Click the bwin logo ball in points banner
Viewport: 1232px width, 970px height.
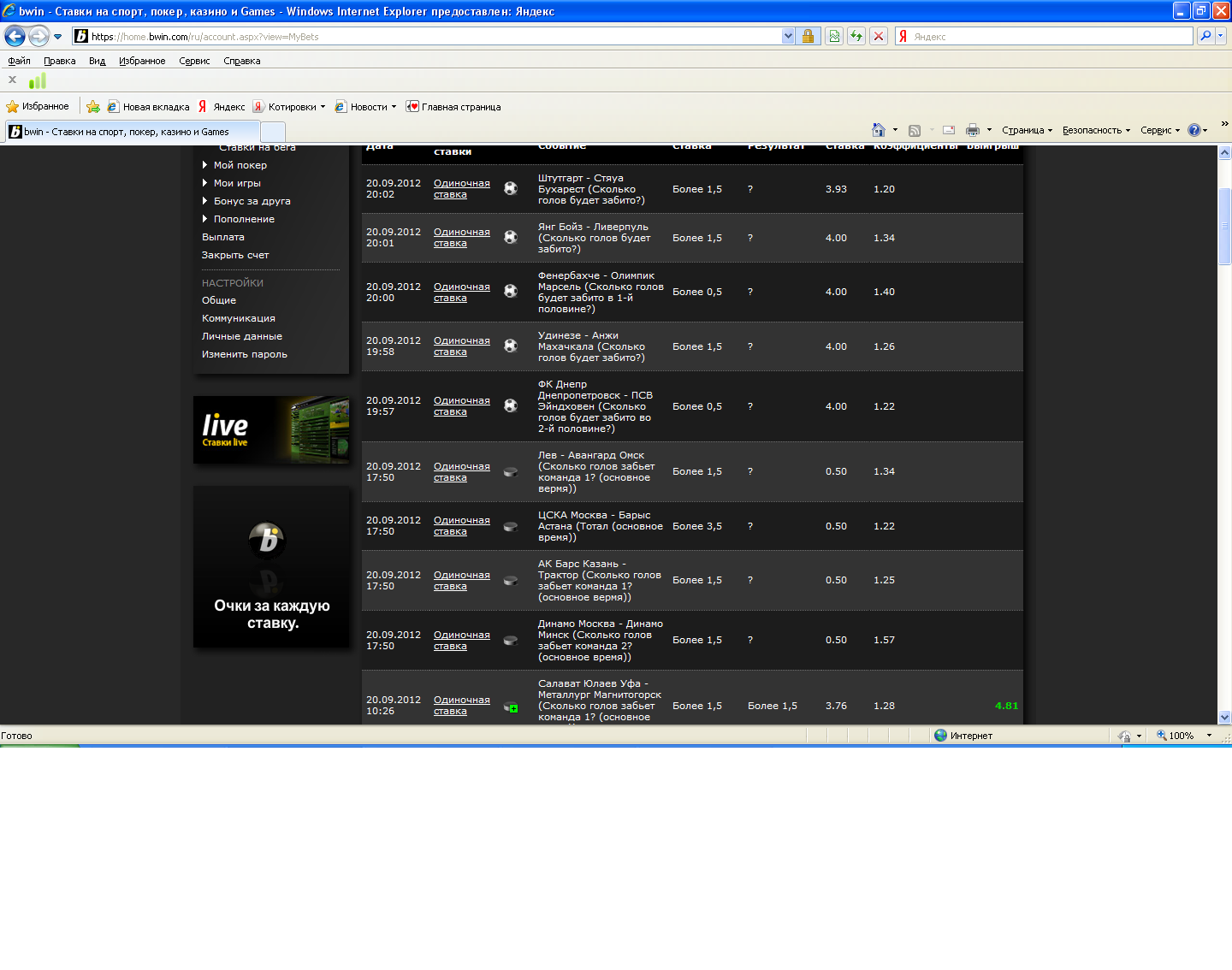266,539
